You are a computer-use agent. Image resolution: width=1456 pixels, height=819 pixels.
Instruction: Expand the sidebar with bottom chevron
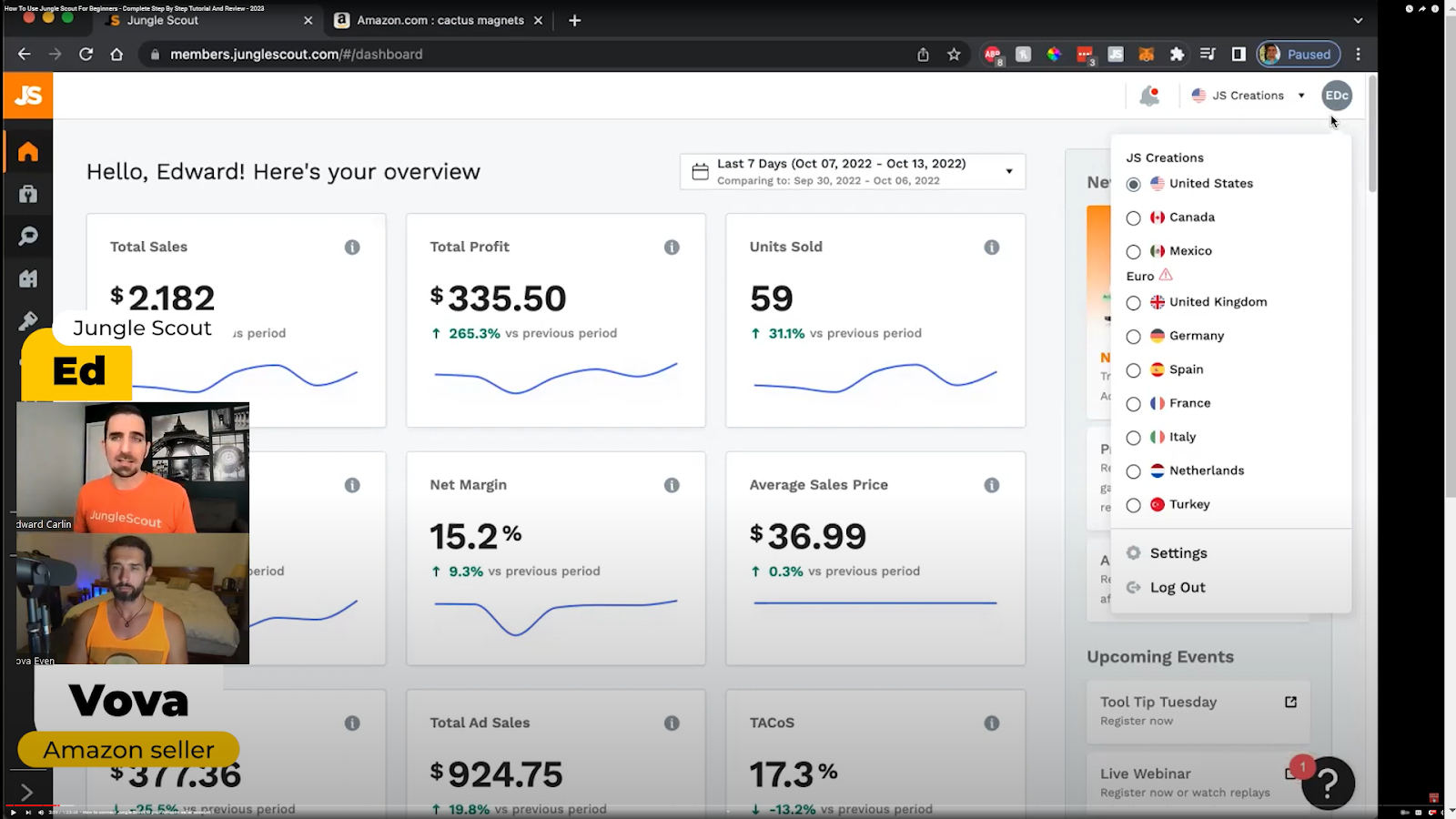(26, 793)
